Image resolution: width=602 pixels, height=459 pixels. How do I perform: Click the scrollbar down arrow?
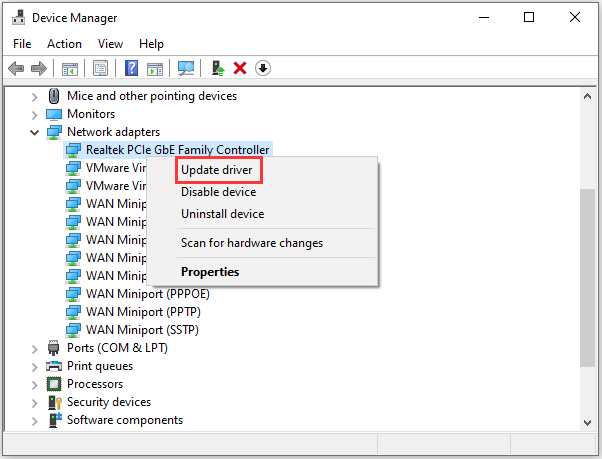pyautogui.click(x=587, y=423)
